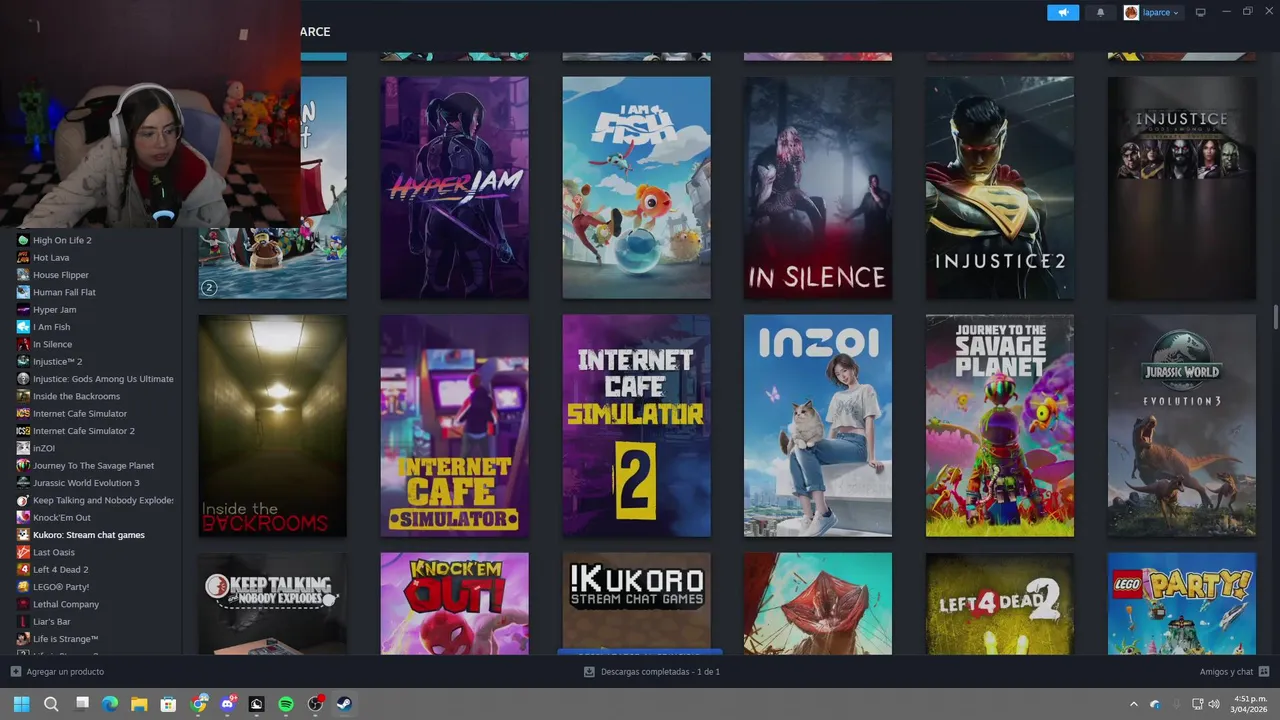Select Liar's Bar in the sidebar
Viewport: 1280px width, 720px height.
click(51, 622)
